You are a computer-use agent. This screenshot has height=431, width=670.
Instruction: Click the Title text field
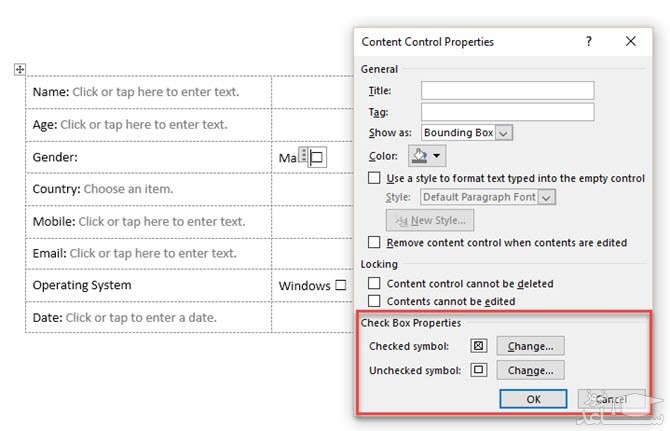507,91
